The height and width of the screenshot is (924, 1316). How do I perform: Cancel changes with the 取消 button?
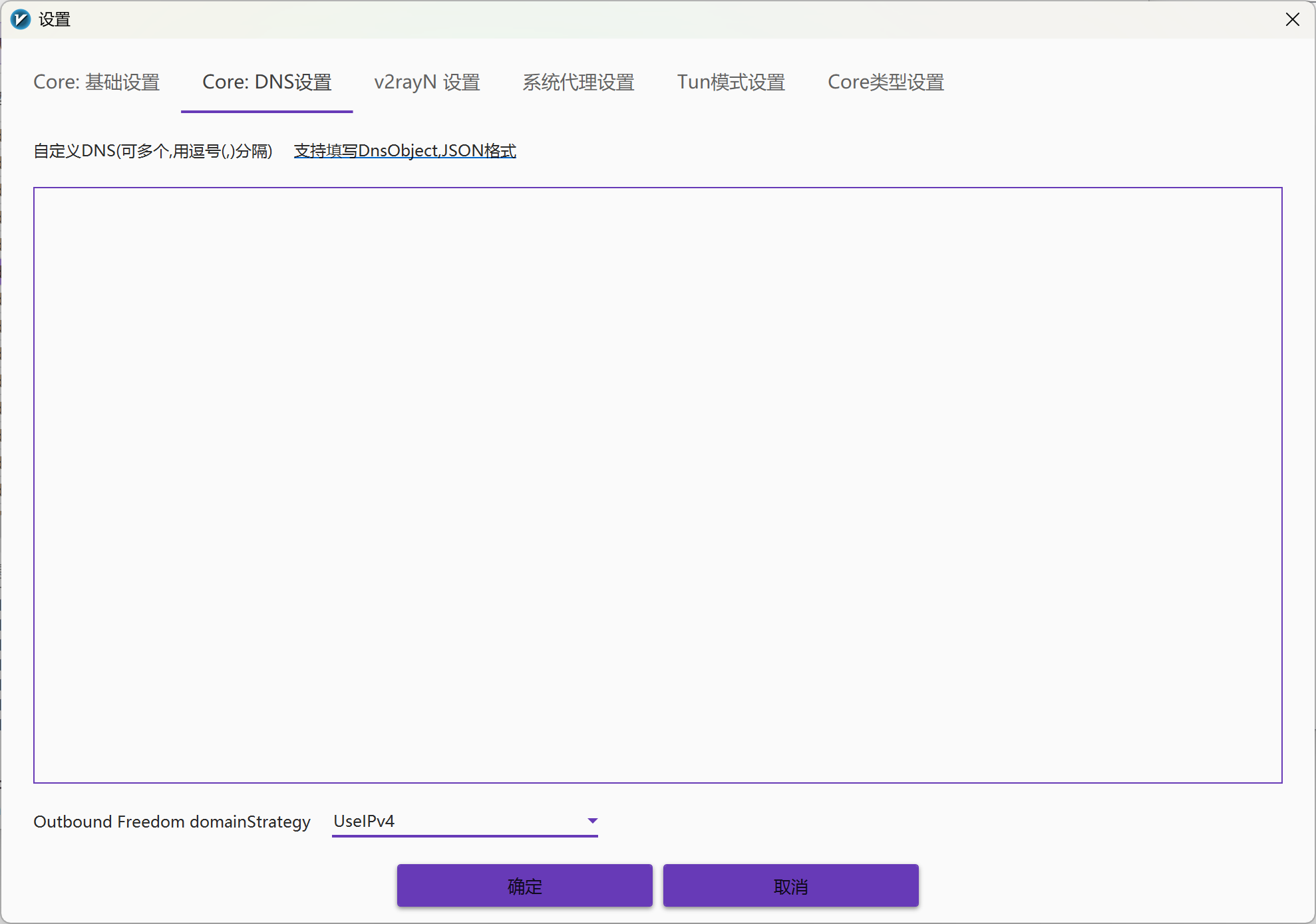(x=791, y=886)
